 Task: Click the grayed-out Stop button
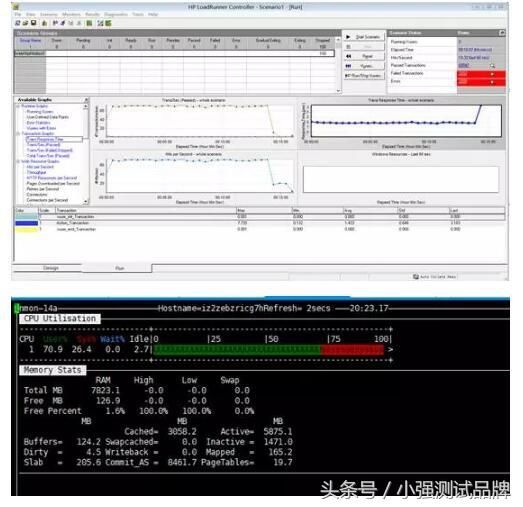click(x=364, y=47)
